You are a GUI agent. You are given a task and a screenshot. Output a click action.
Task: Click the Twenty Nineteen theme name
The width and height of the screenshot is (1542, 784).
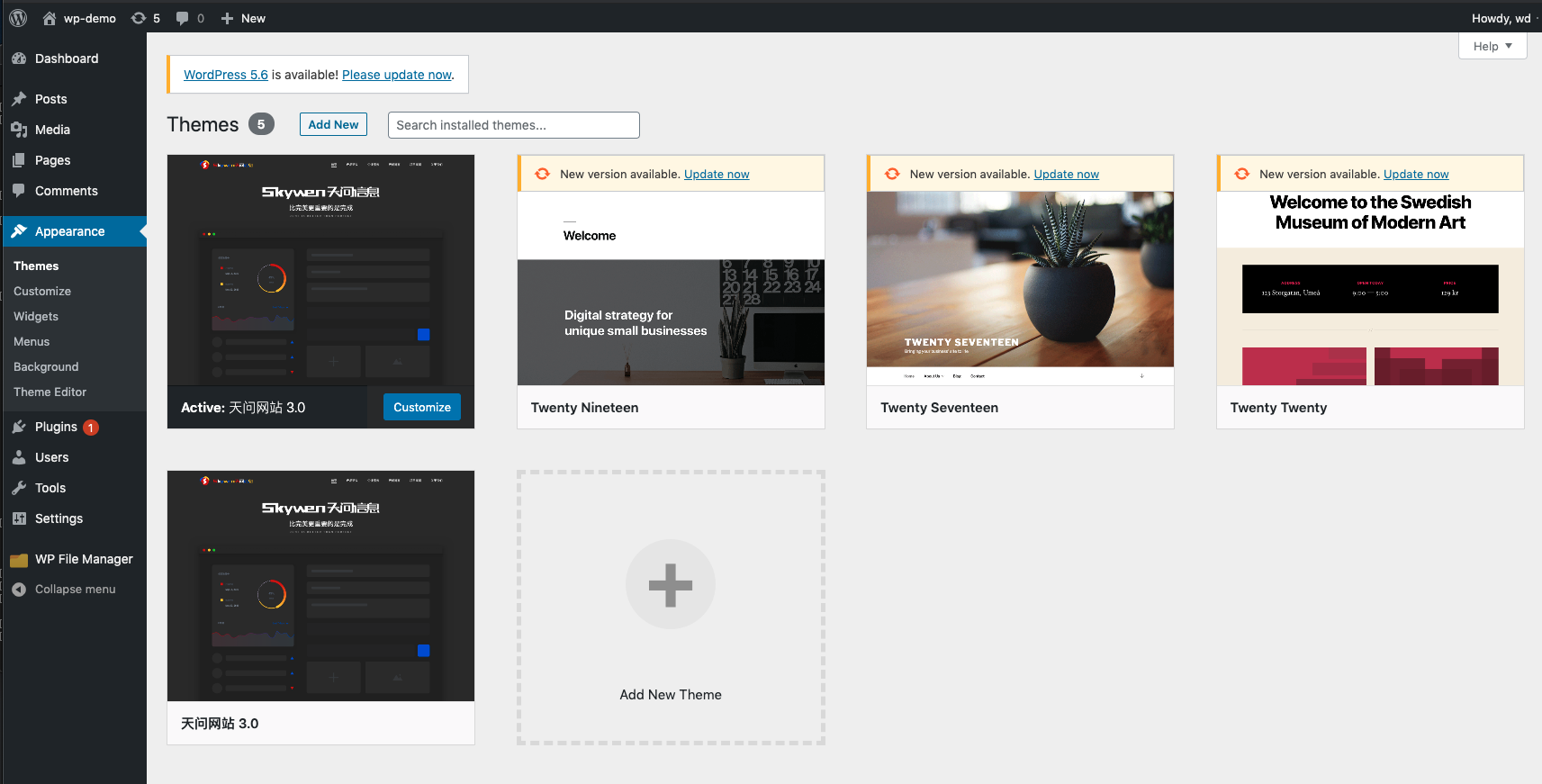585,408
